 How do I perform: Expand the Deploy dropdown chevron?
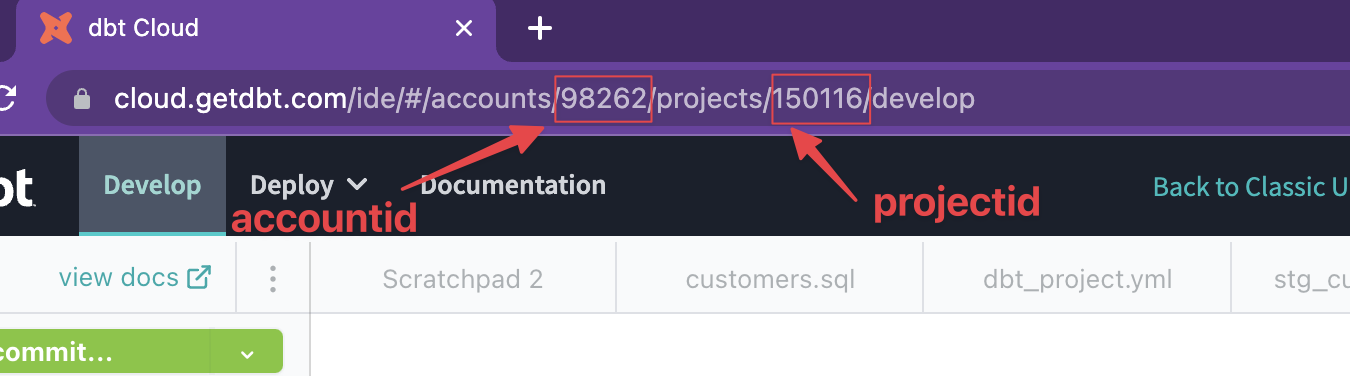point(357,185)
